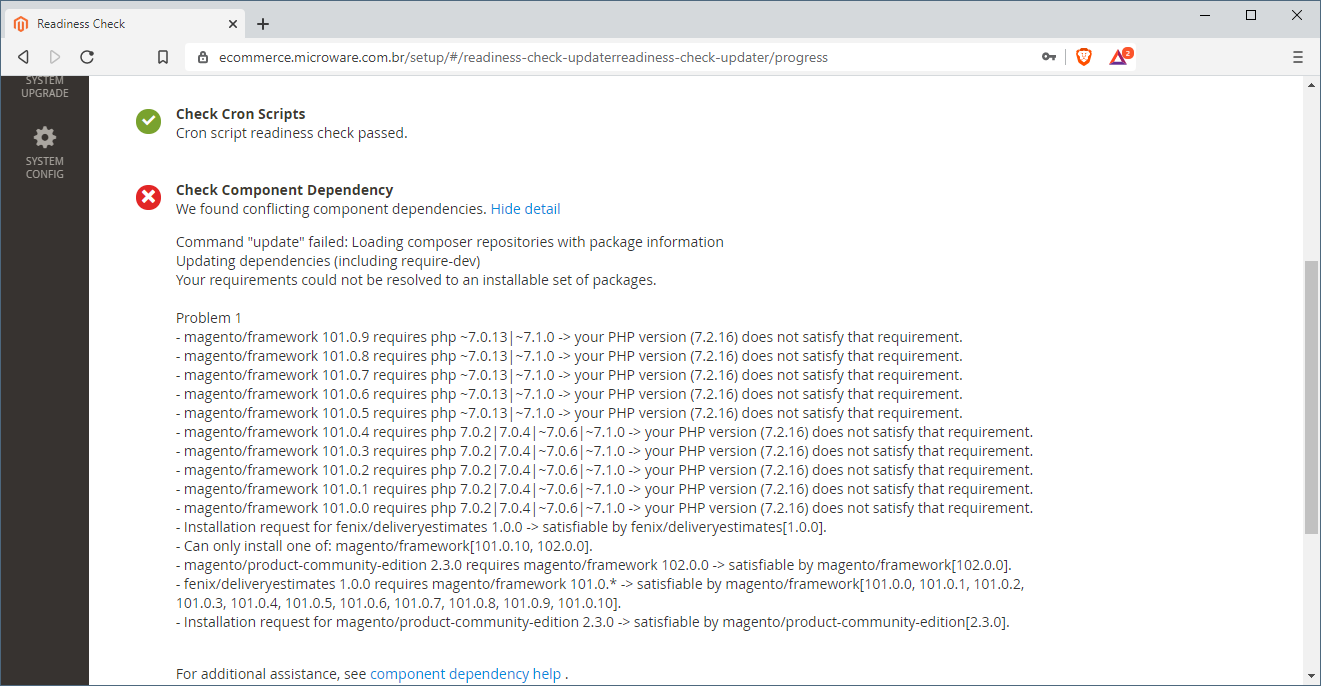Click the red error icon beside Check Component Dependency
The image size is (1321, 686).
(x=148, y=197)
